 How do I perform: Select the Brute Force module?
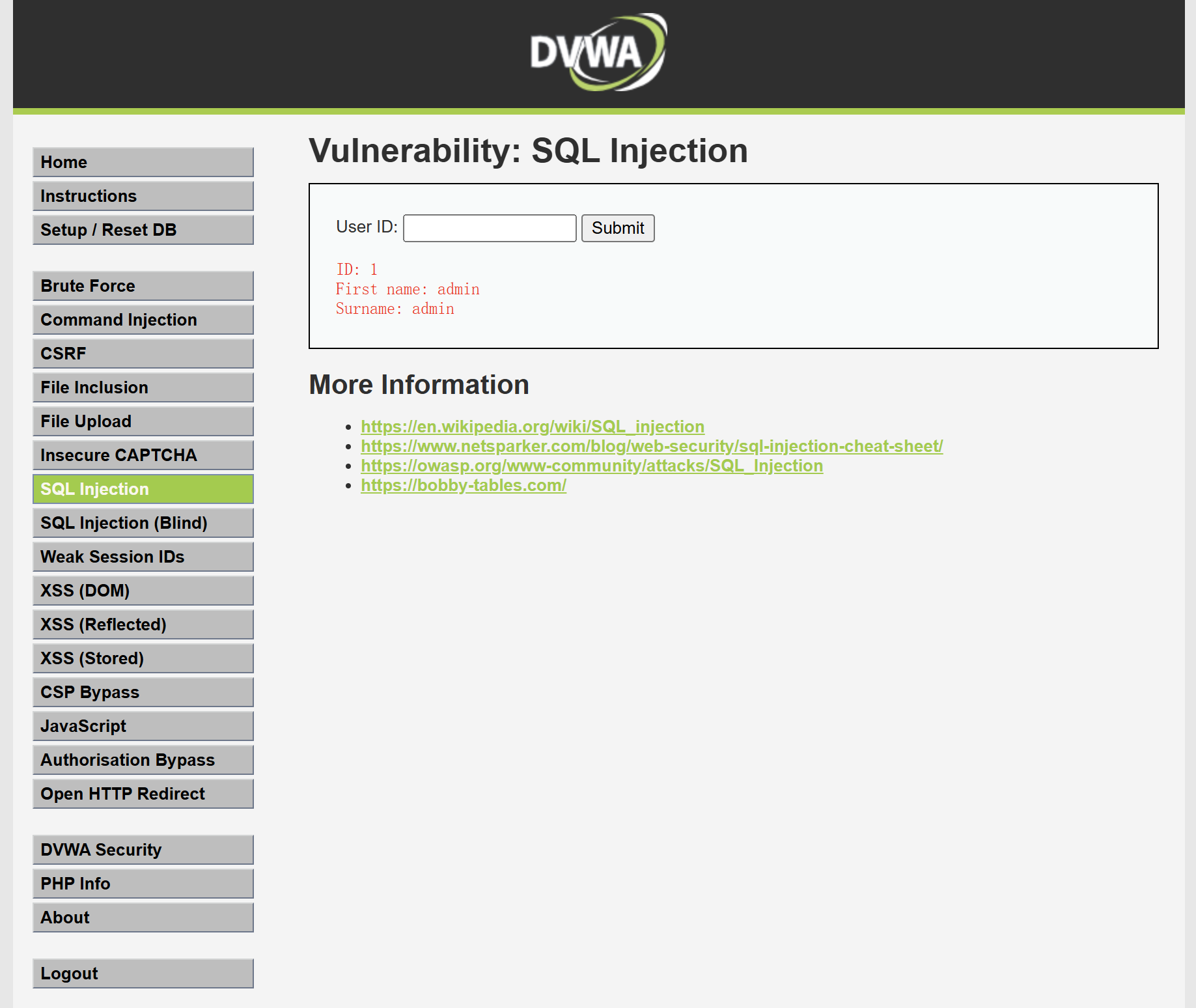click(143, 286)
